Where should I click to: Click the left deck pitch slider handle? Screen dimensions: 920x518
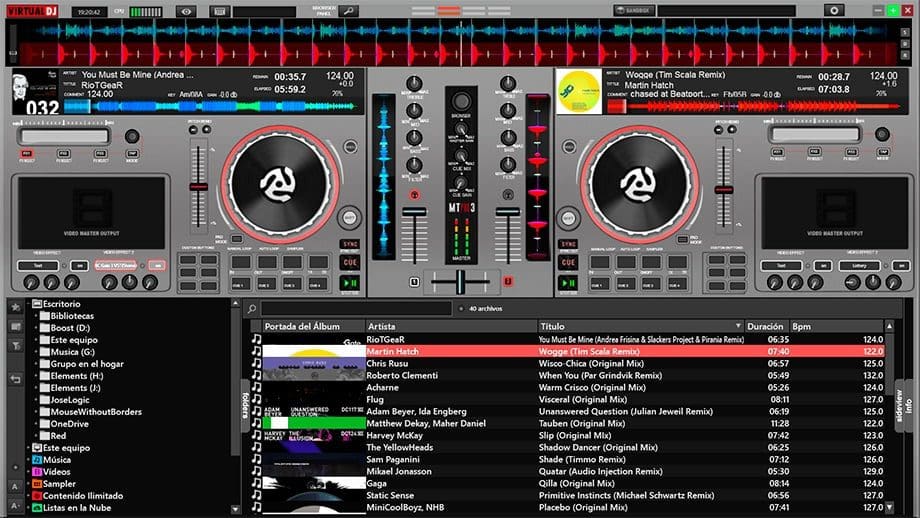point(198,187)
